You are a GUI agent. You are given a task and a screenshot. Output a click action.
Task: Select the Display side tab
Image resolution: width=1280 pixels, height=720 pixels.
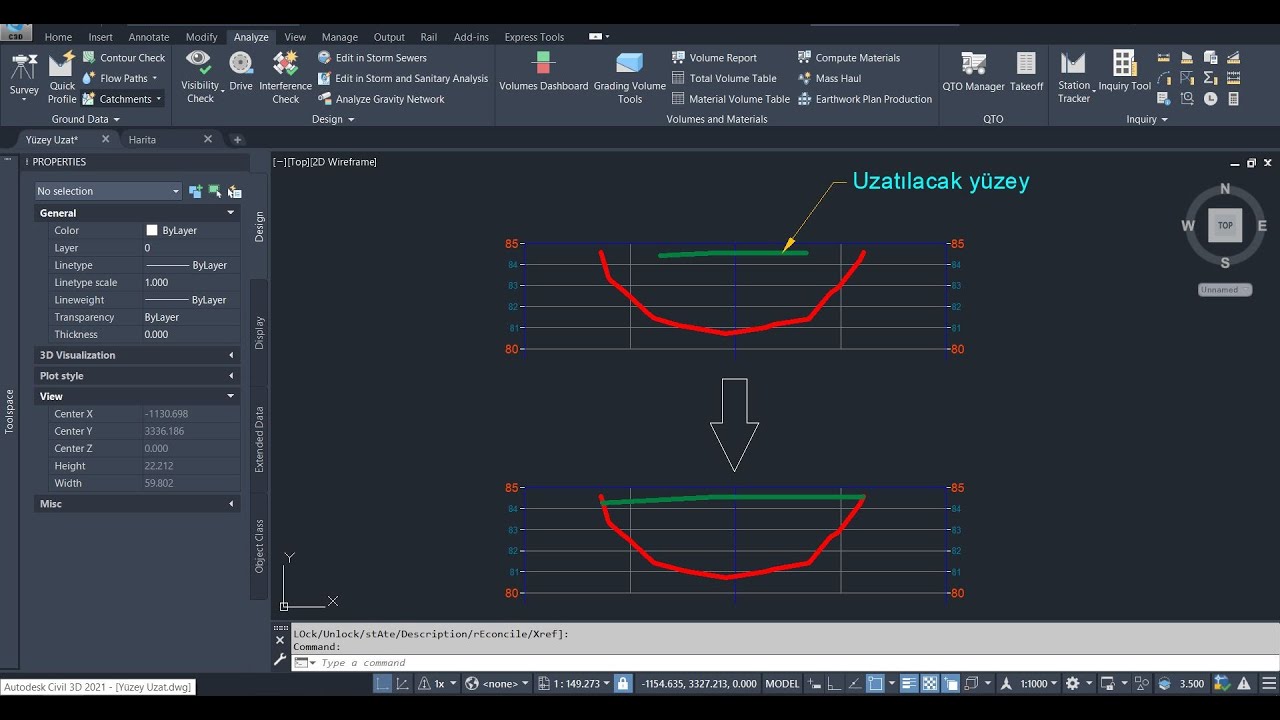(x=259, y=332)
